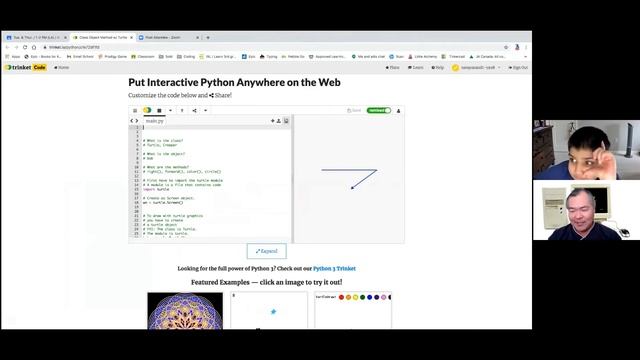The width and height of the screenshot is (640, 360).
Task: Switch to the Class Object Method browser tab
Action: [x=103, y=37]
